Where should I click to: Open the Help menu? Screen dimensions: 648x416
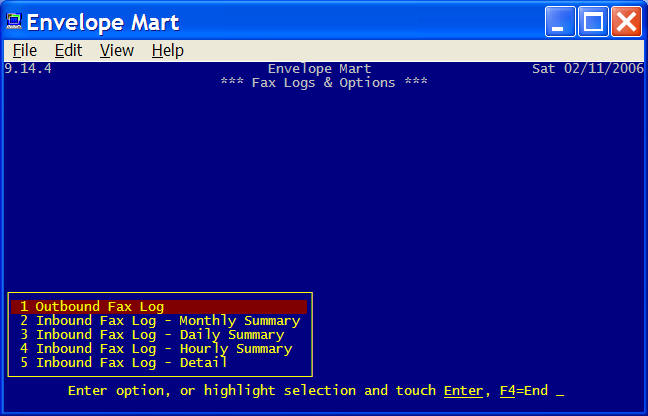[x=167, y=50]
